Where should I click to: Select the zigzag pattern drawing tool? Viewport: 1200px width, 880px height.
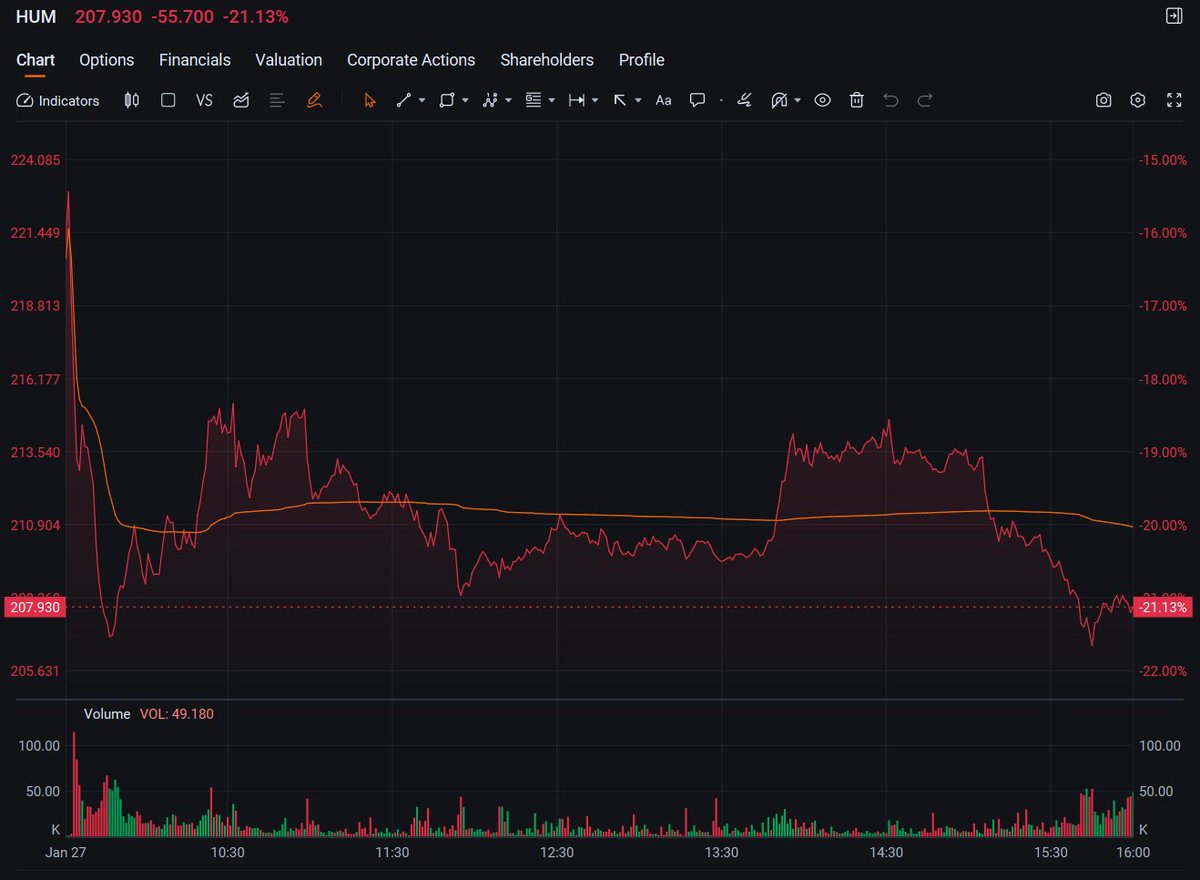[490, 100]
